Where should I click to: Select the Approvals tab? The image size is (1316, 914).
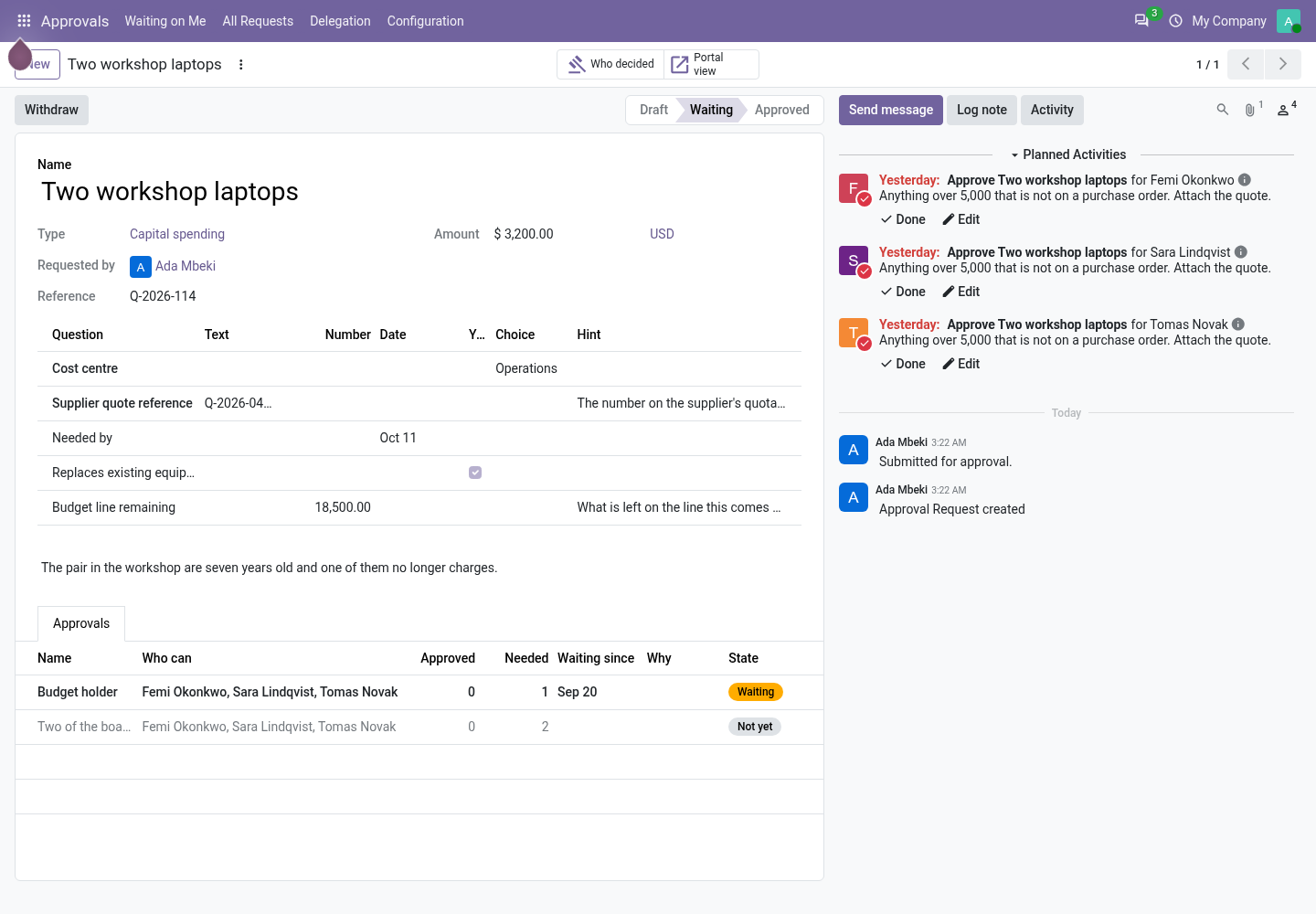pos(81,623)
